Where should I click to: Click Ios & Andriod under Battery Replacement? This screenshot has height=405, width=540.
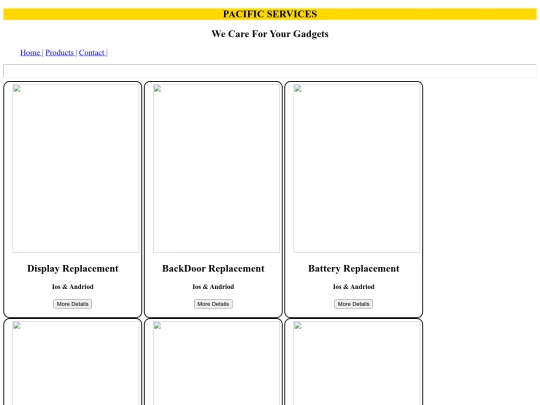[354, 287]
